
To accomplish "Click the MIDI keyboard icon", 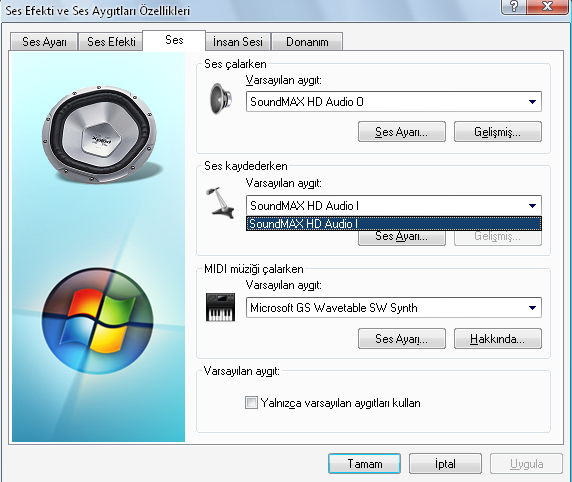I will coord(220,307).
